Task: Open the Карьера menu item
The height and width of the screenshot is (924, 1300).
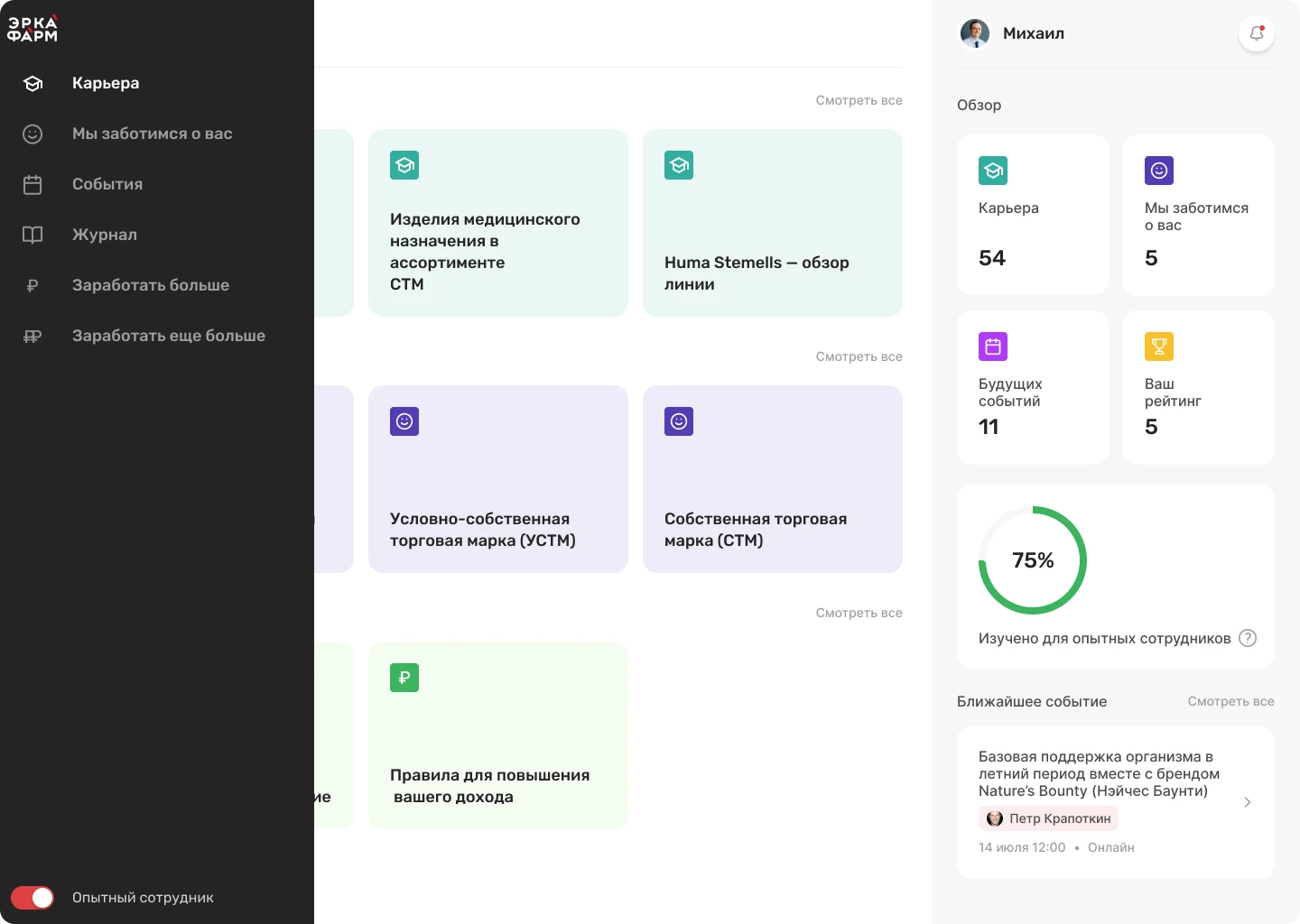Action: point(106,83)
